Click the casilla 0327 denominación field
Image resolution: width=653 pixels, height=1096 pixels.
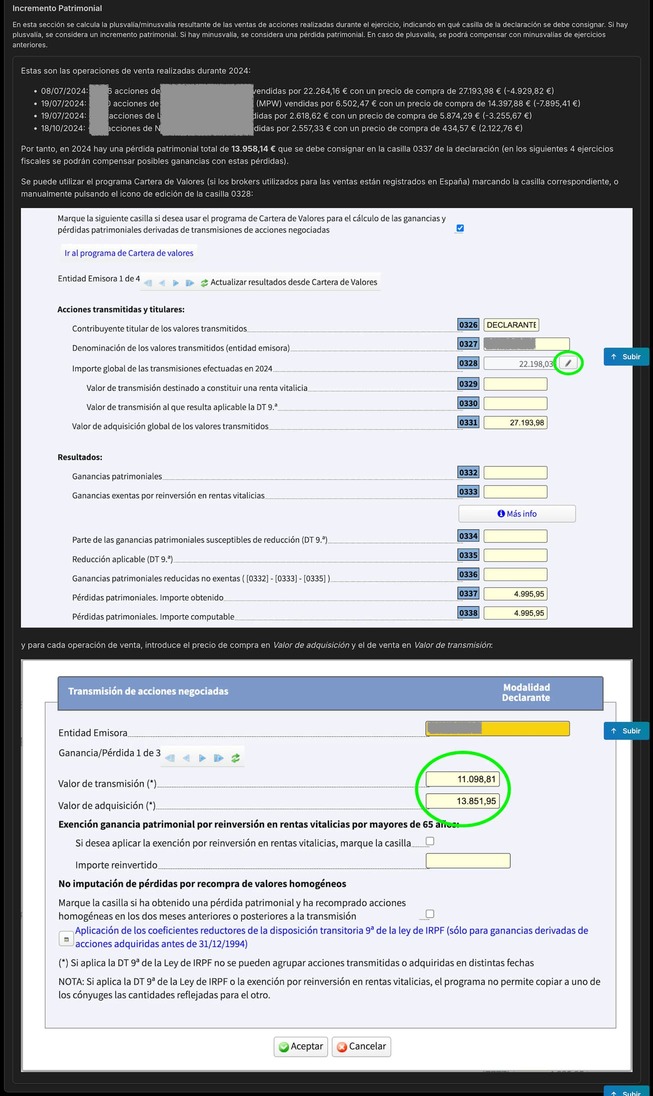click(x=526, y=344)
